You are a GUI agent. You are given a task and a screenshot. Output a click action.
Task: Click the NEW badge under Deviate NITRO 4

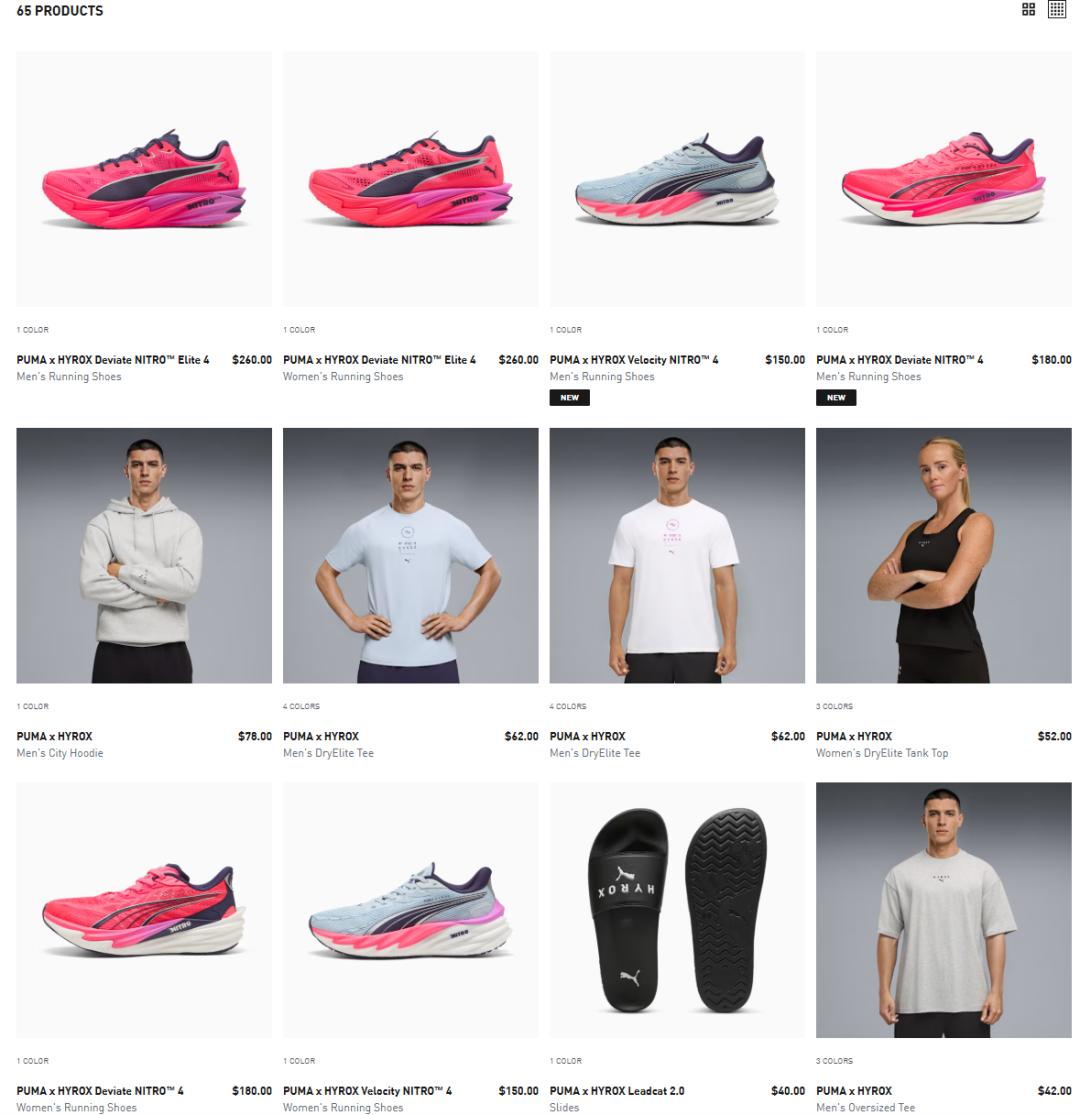pos(836,398)
